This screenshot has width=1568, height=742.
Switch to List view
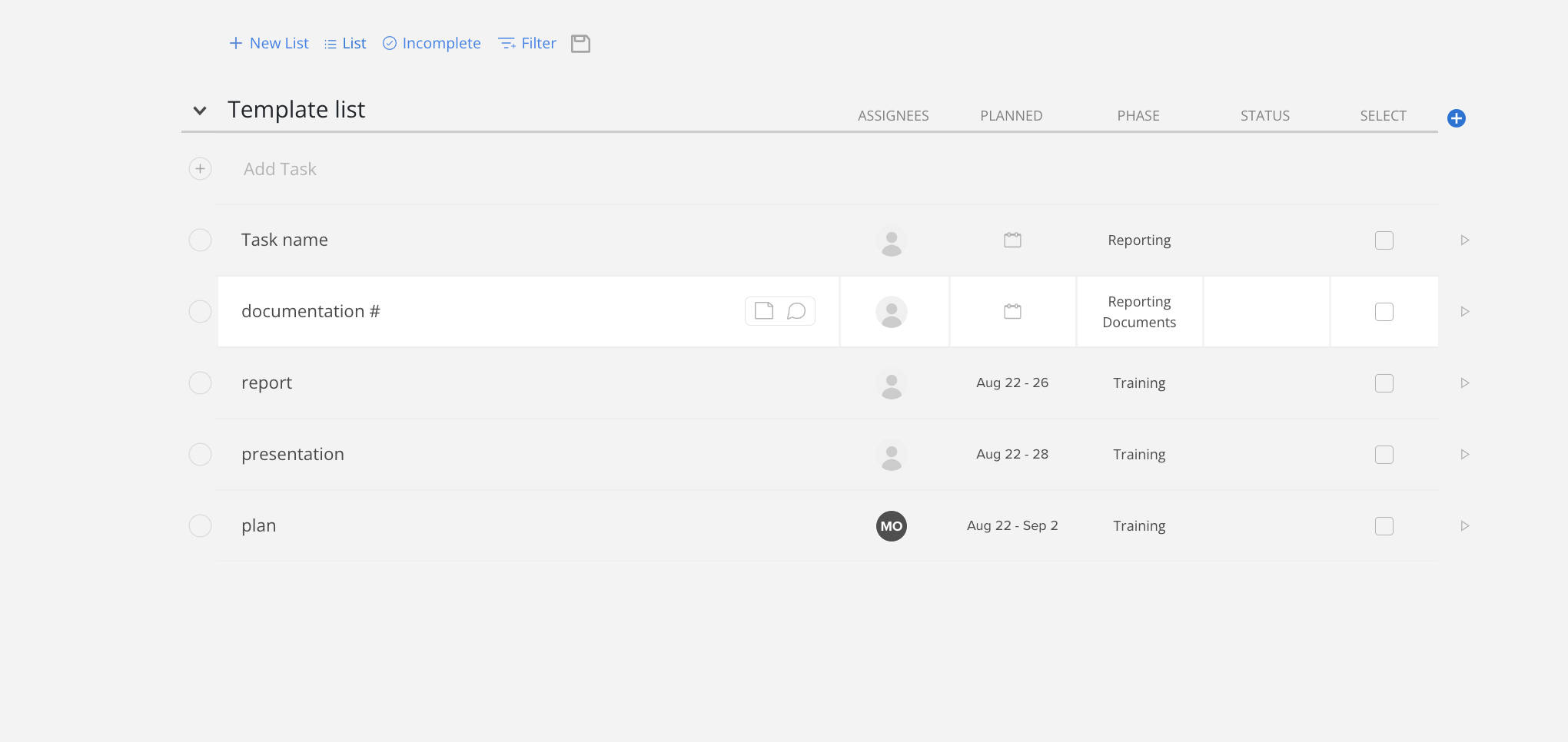[344, 43]
